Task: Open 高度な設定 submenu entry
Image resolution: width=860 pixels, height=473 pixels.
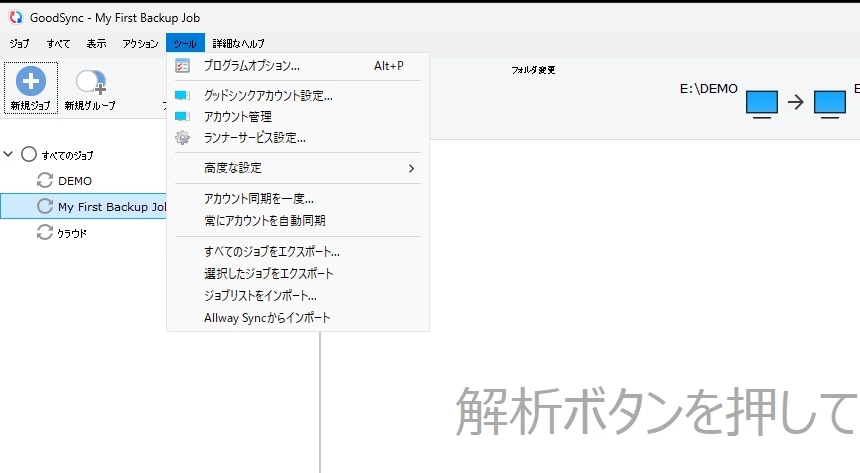Action: [298, 168]
